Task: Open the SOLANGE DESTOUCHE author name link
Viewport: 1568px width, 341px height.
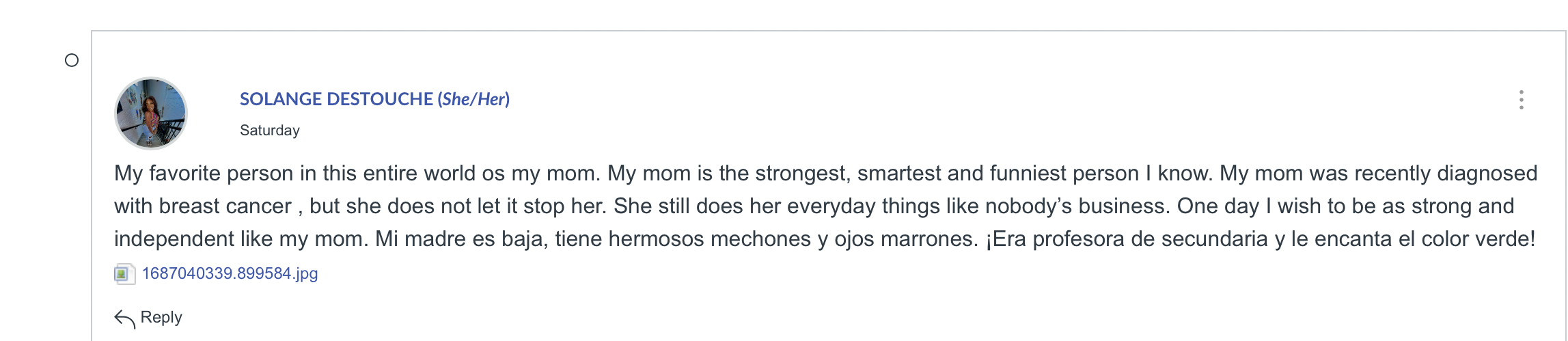Action: point(336,99)
